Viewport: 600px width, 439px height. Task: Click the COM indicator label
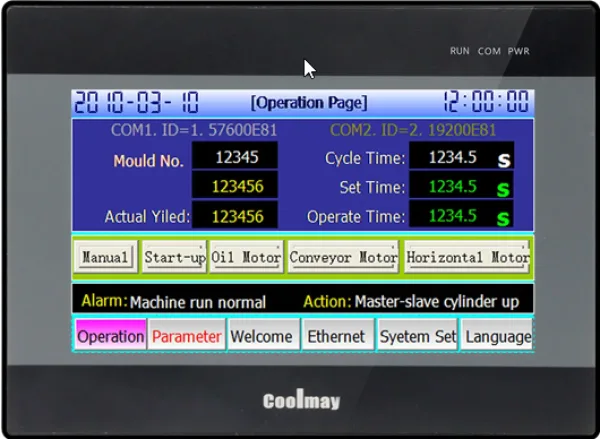(489, 51)
